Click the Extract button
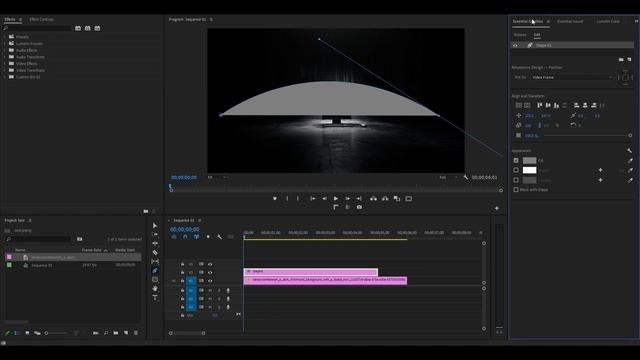Viewport: 640px width, 360px height. coord(385,198)
